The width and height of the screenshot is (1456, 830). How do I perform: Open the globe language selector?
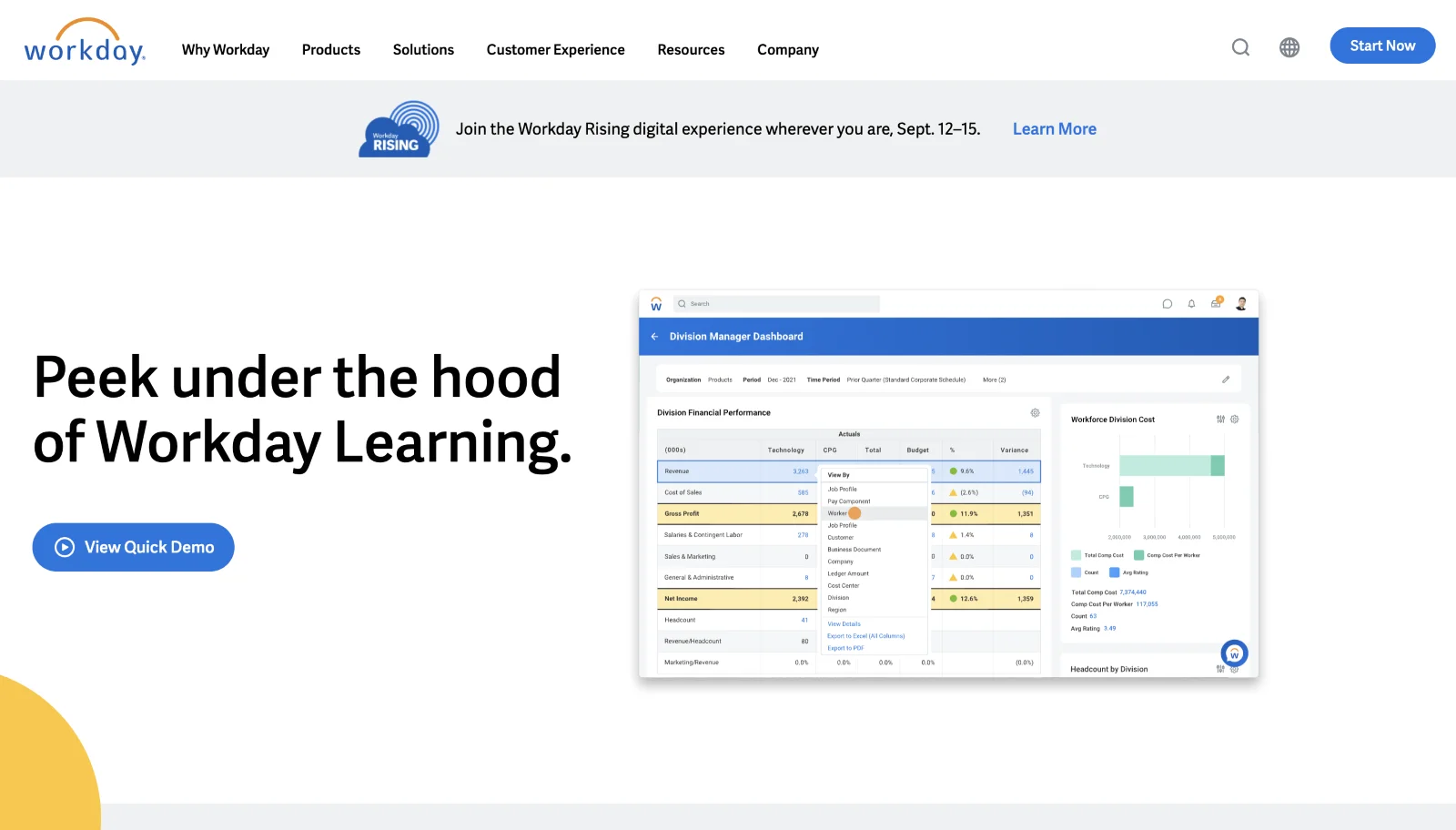1289,47
